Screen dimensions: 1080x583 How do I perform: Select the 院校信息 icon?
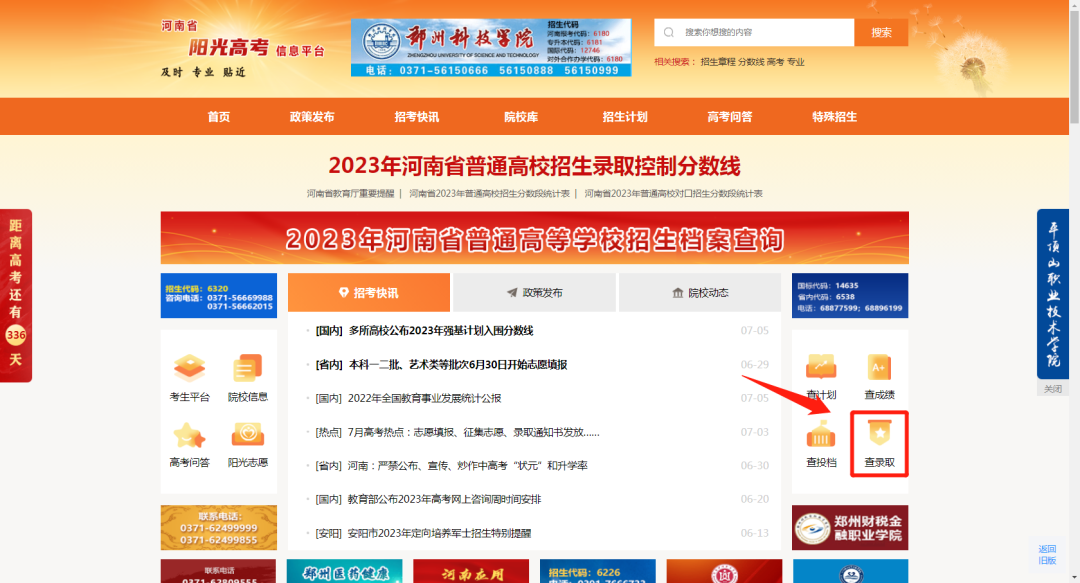[x=247, y=377]
